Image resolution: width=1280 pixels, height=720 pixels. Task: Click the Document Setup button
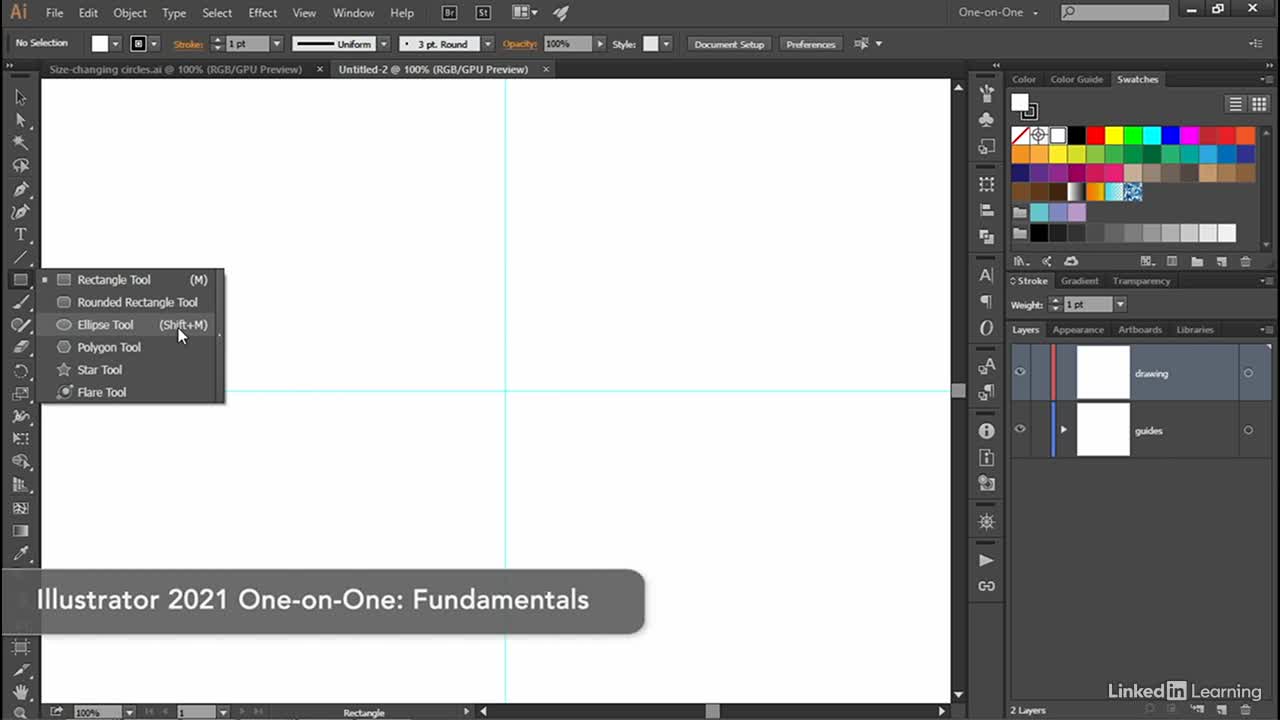point(729,44)
